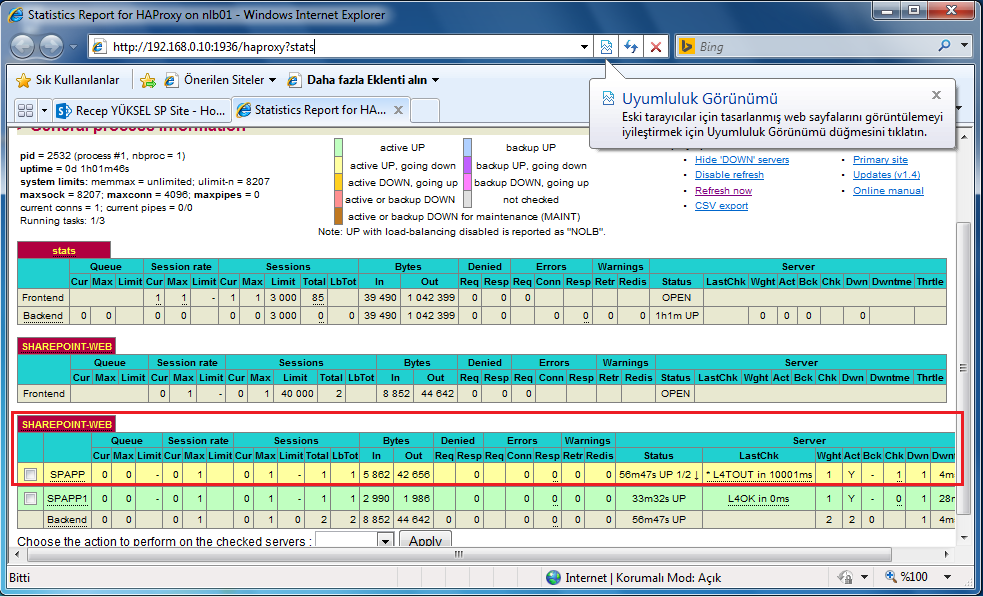Click the SPAPP server name

coord(67,475)
